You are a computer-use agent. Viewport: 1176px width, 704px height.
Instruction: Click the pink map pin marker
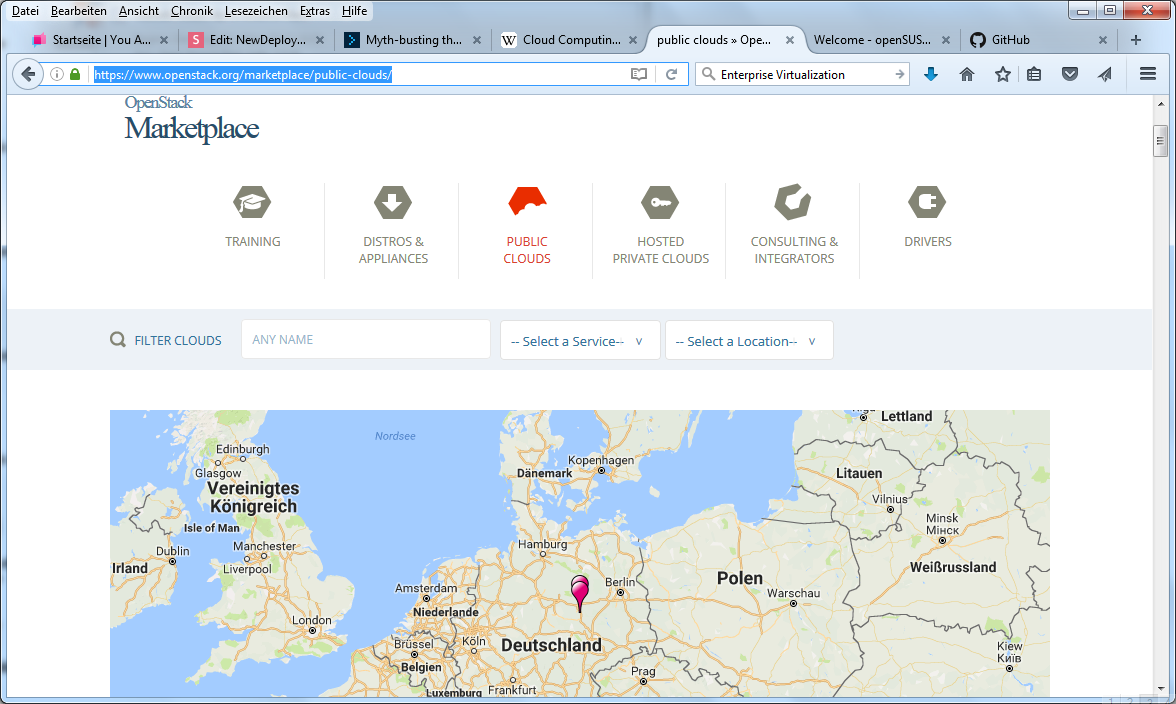pos(580,593)
